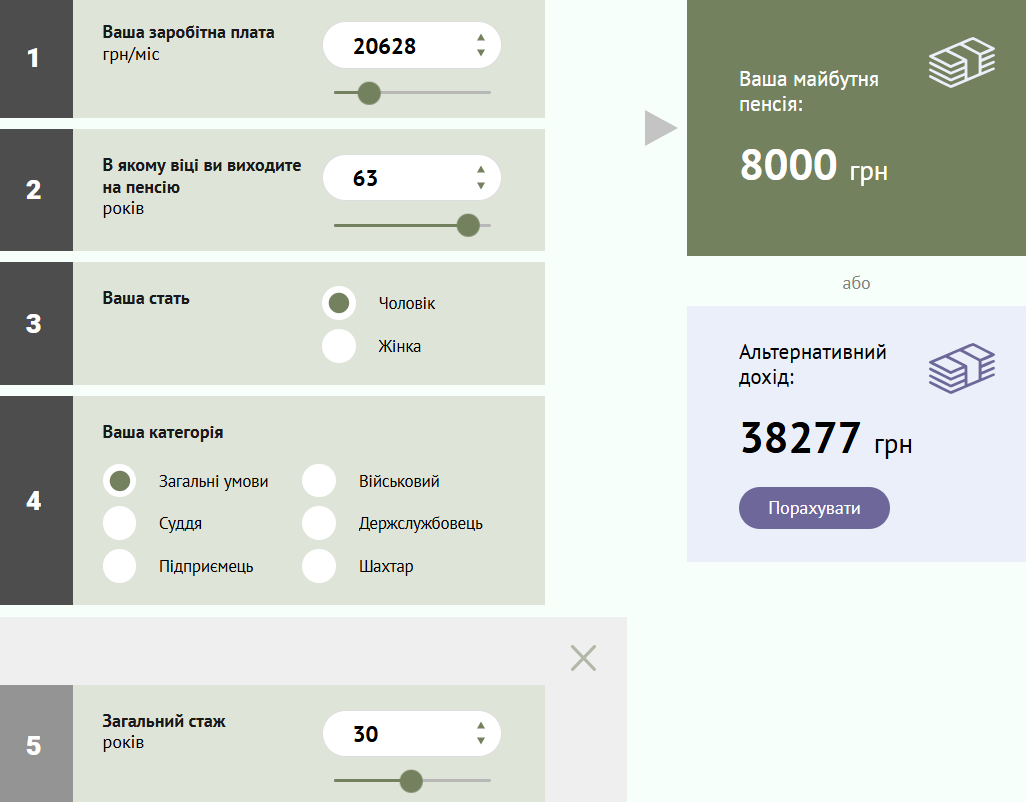Select the Жінка gender option
Screen dimensions: 1026x802
(339, 346)
